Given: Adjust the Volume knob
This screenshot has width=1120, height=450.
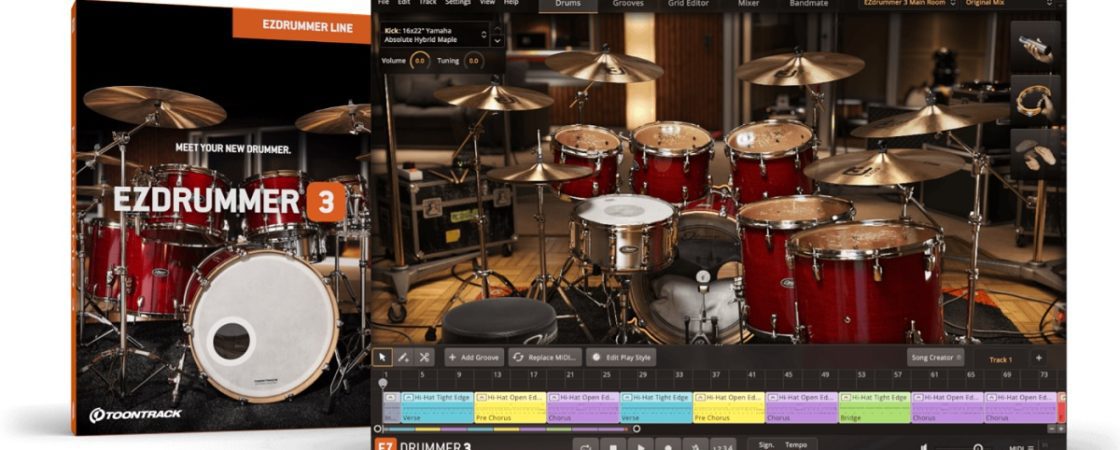Looking at the screenshot, I should (x=419, y=61).
